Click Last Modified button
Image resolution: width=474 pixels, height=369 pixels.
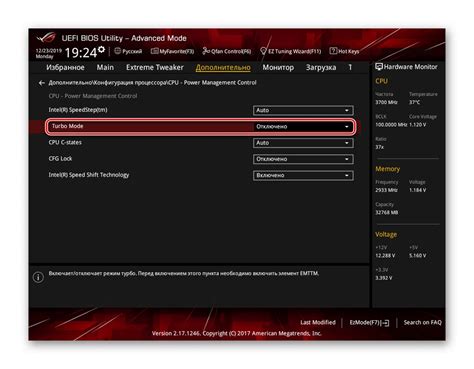[318, 322]
